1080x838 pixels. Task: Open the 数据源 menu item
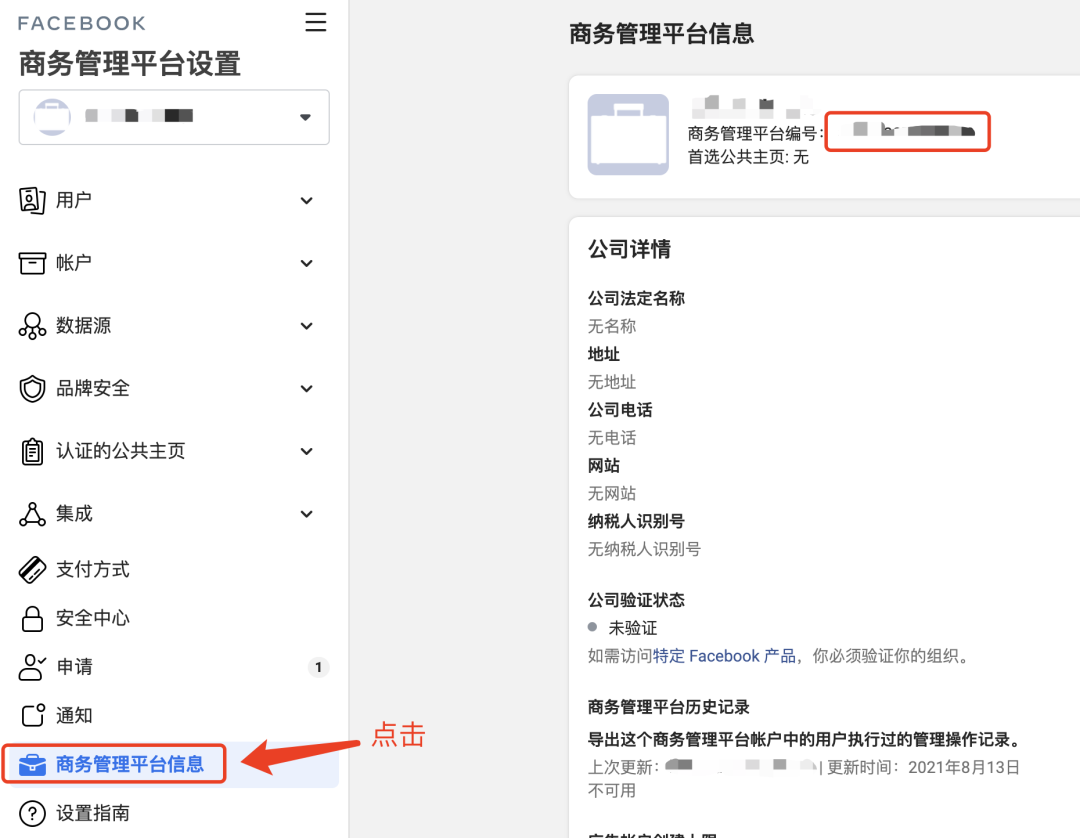tap(83, 326)
